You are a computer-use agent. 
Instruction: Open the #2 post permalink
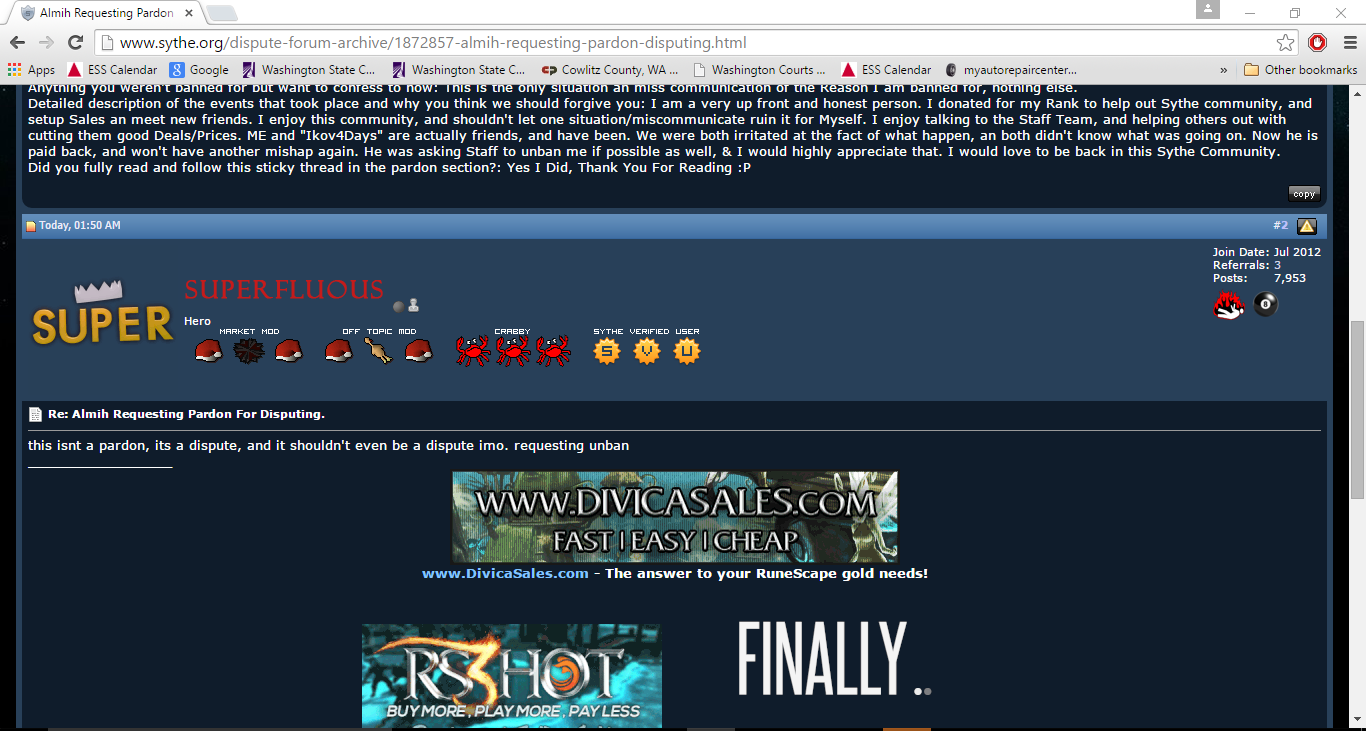click(x=1281, y=226)
